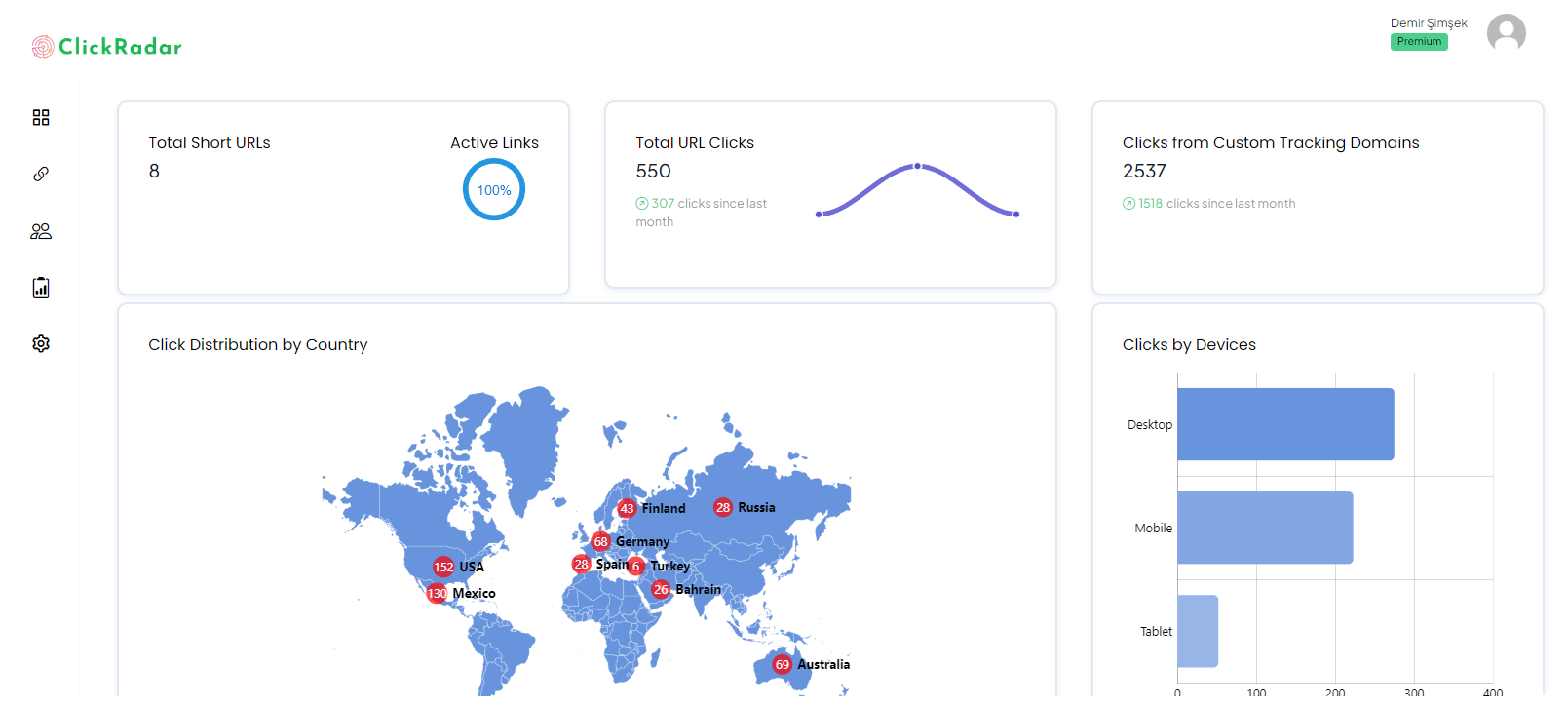Open the settings gear icon in sidebar

coord(41,343)
